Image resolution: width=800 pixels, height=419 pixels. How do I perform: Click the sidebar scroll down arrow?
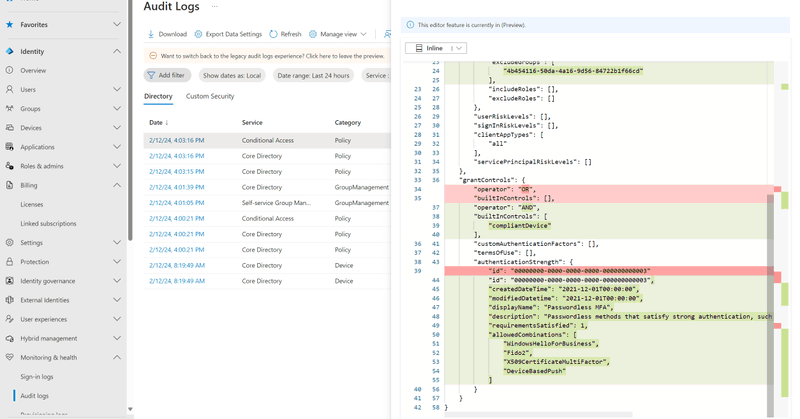click(130, 409)
